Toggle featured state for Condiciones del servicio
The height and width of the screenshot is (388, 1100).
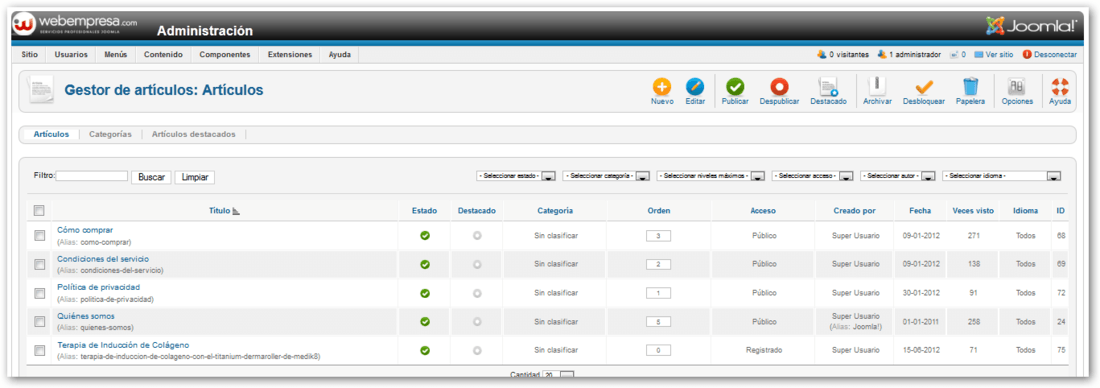pos(477,264)
